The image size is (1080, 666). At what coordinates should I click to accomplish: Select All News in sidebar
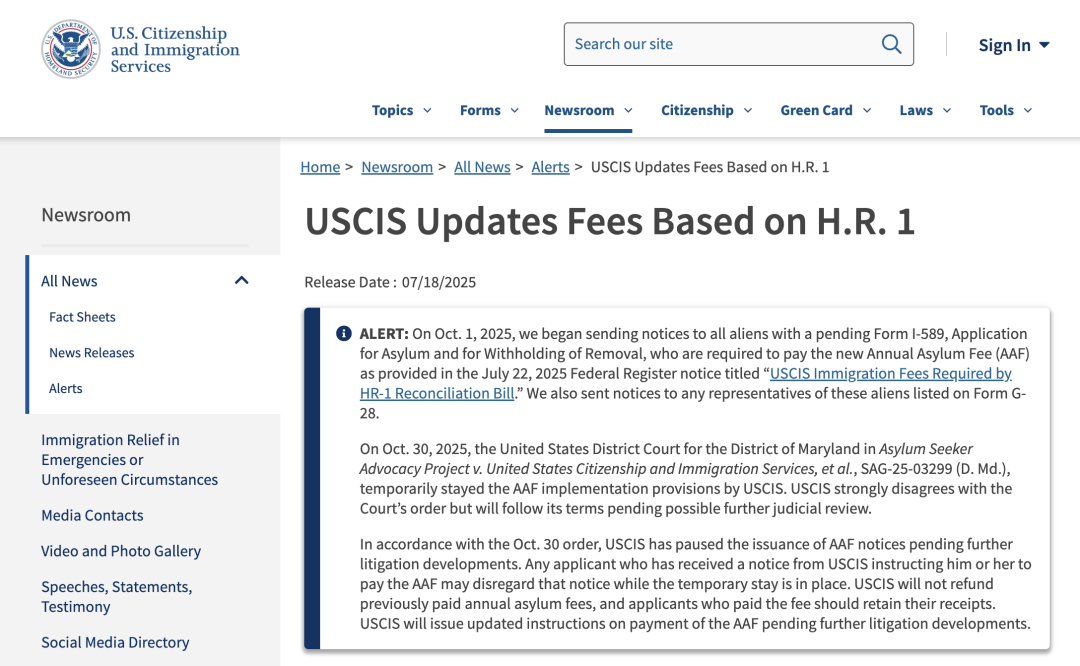point(69,281)
